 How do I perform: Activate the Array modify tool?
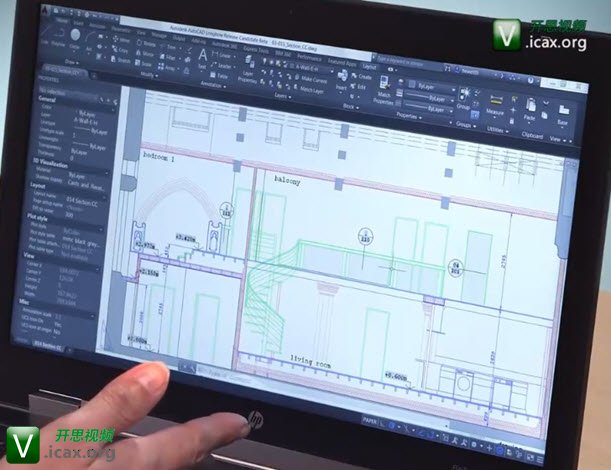click(167, 67)
